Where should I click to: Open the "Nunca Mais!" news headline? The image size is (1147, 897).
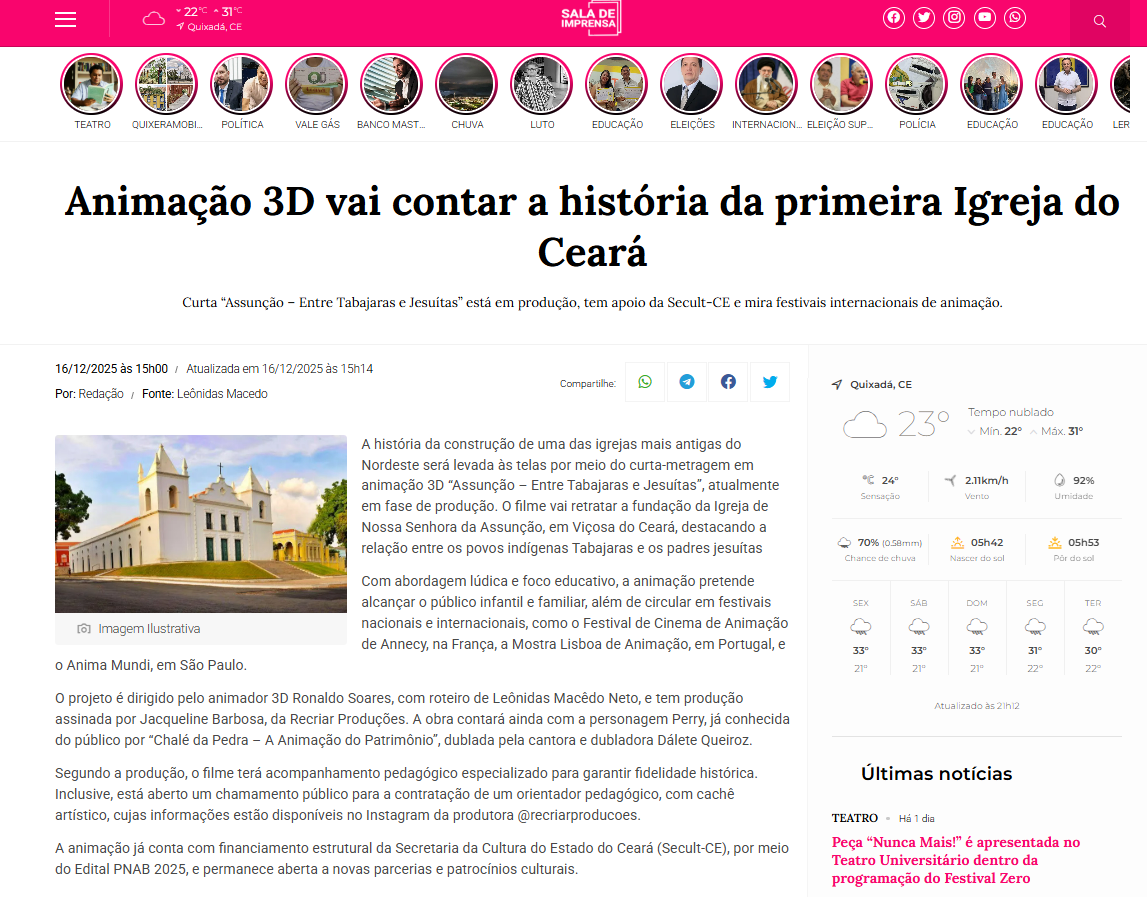point(956,860)
